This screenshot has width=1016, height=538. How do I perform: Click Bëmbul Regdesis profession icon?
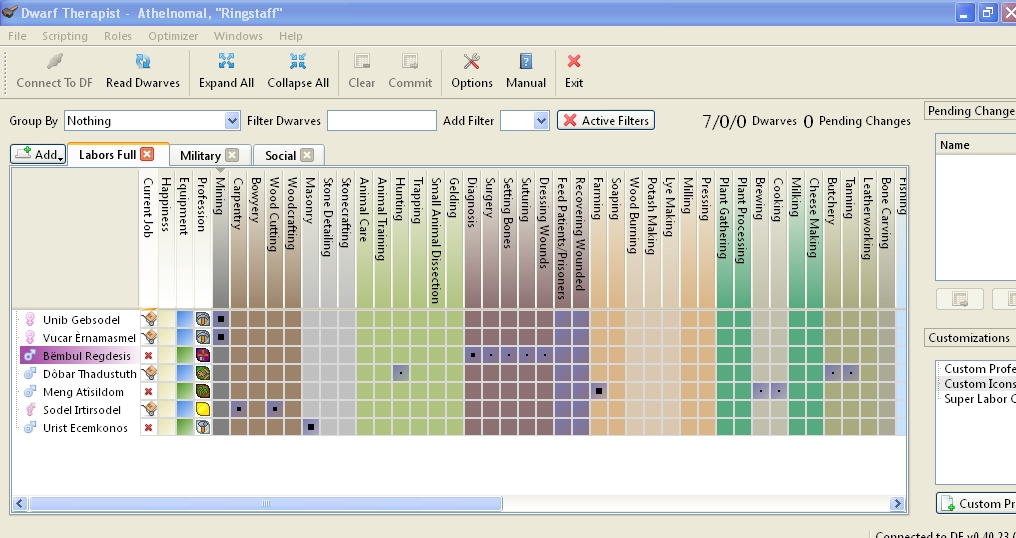click(x=203, y=355)
